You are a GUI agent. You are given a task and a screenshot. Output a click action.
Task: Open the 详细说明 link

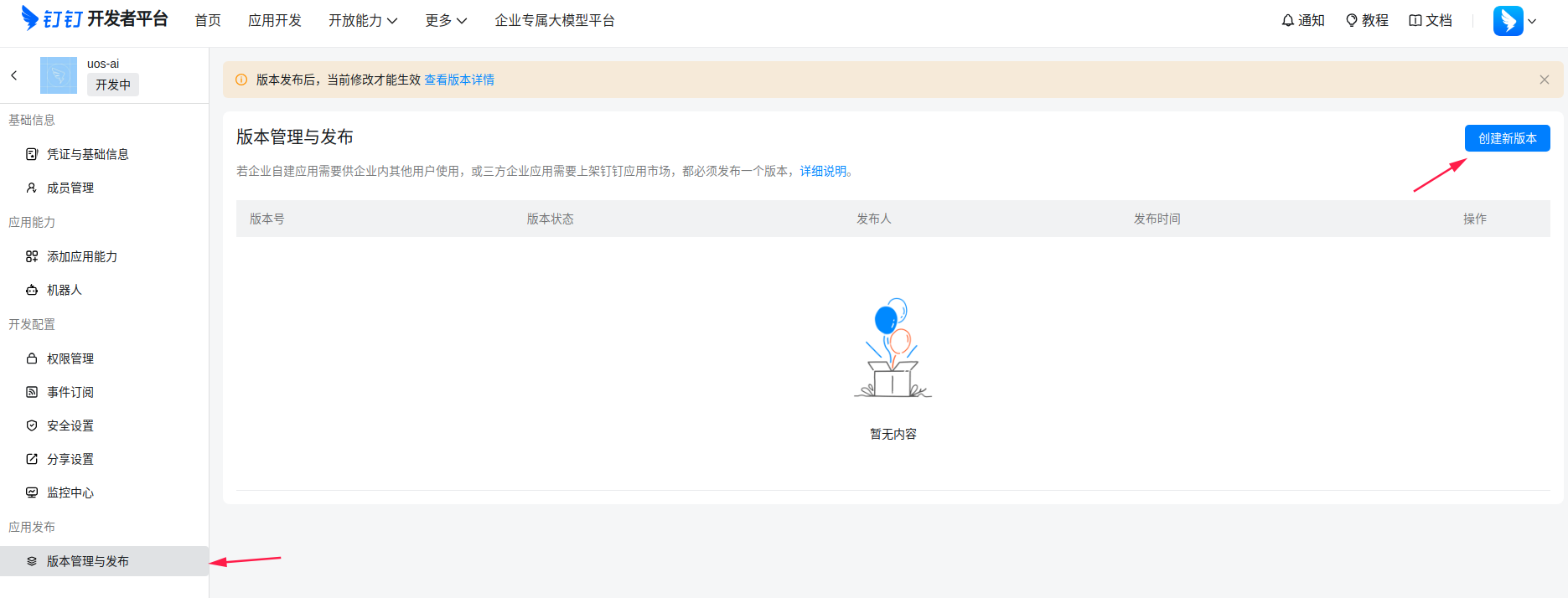click(x=823, y=171)
